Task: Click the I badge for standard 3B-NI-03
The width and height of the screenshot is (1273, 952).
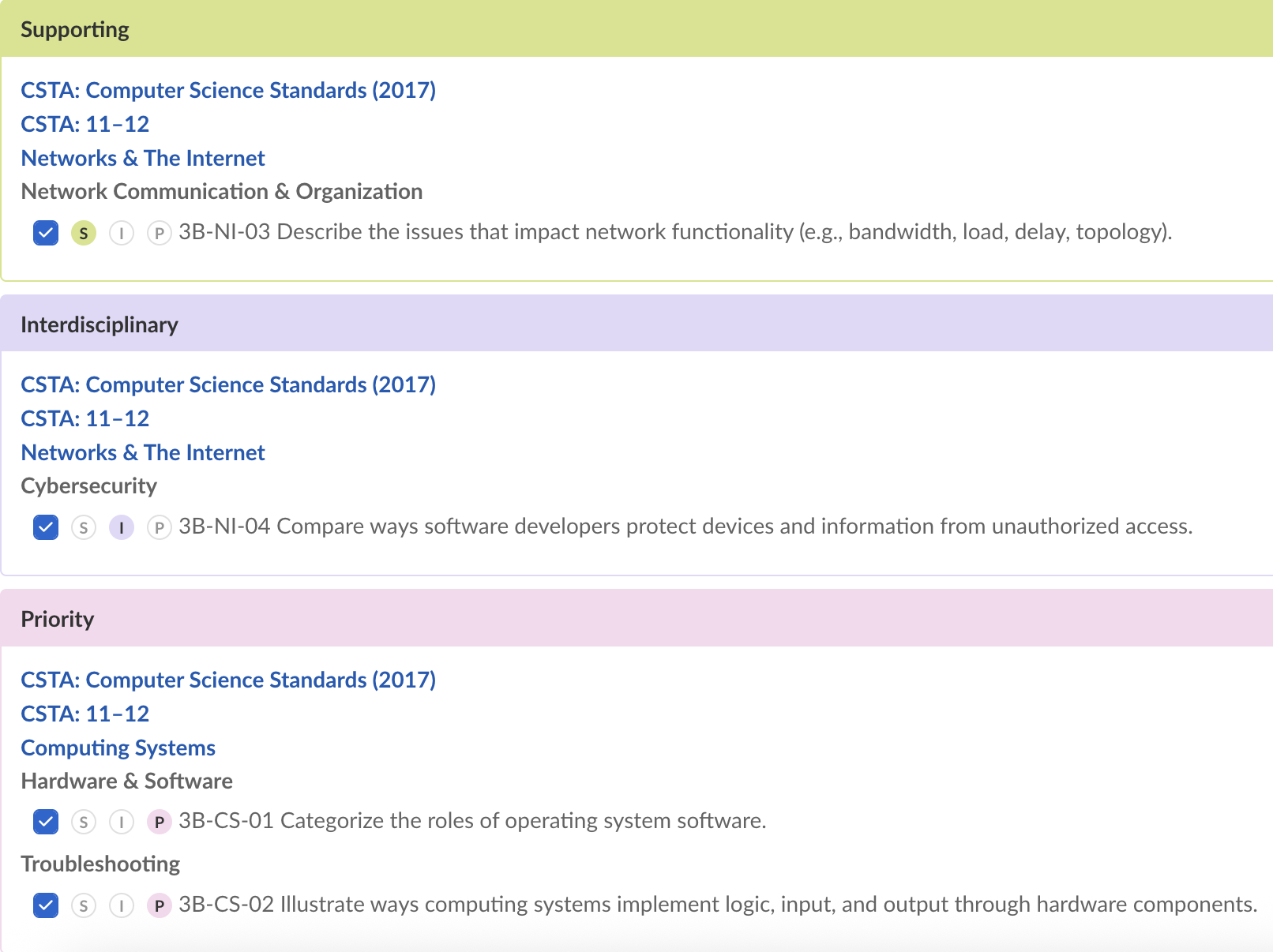Action: pyautogui.click(x=122, y=233)
